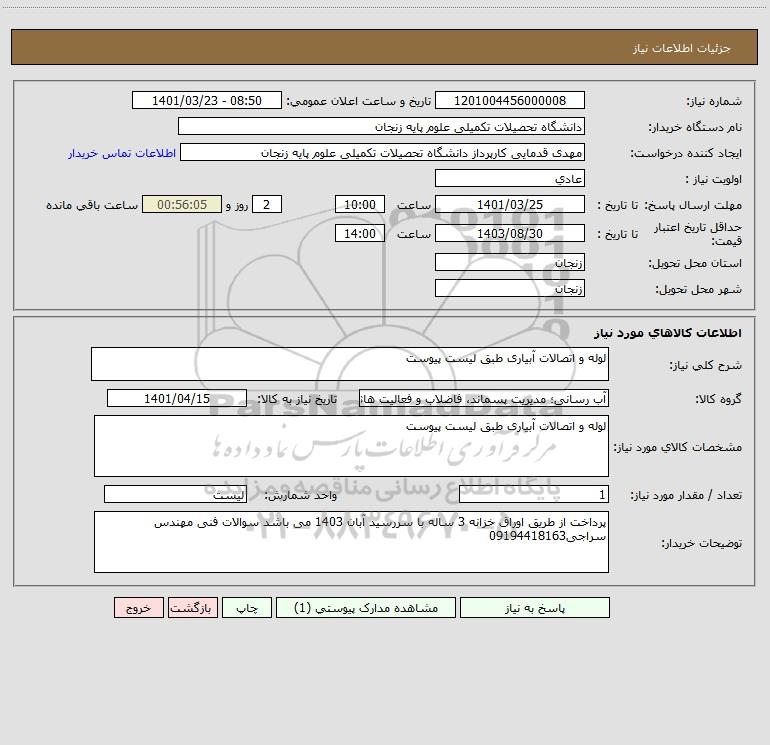Click the استان محل تحویل label
The image size is (770, 745).
[x=695, y=263]
